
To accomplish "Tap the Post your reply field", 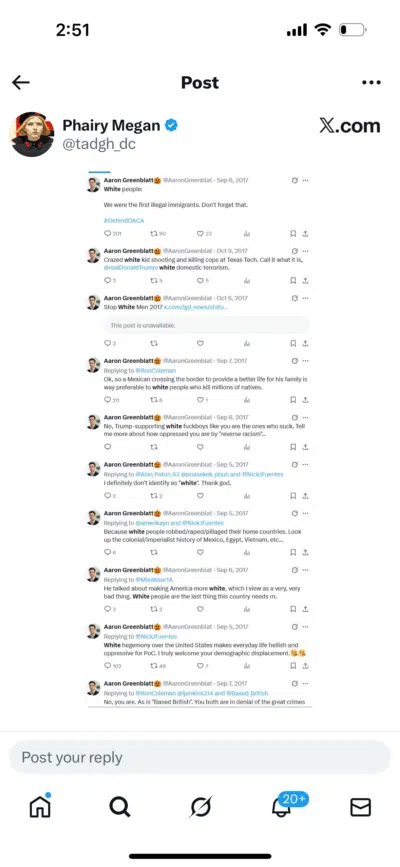I will [x=200, y=758].
